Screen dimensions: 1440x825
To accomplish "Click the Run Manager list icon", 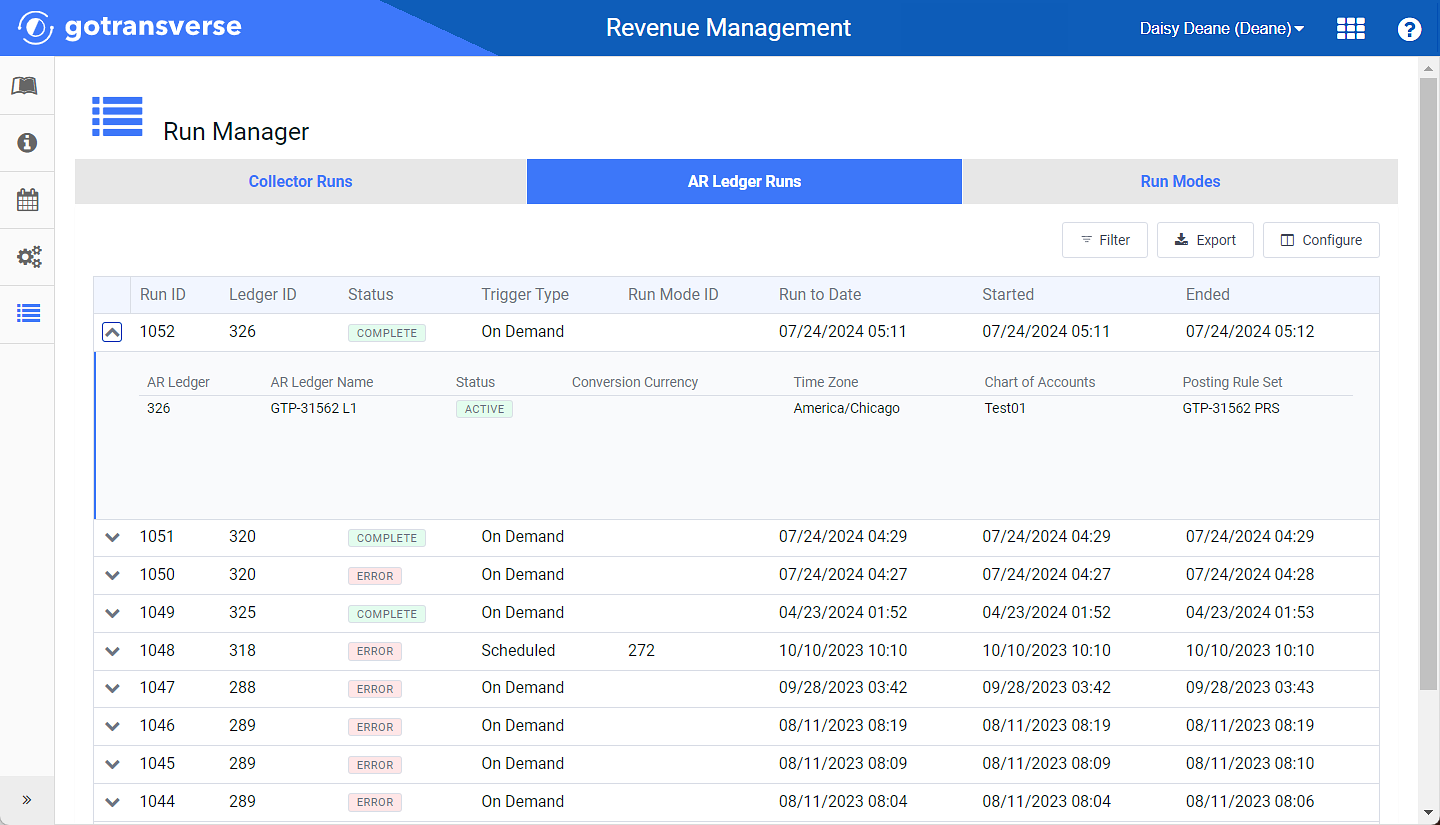I will [117, 116].
